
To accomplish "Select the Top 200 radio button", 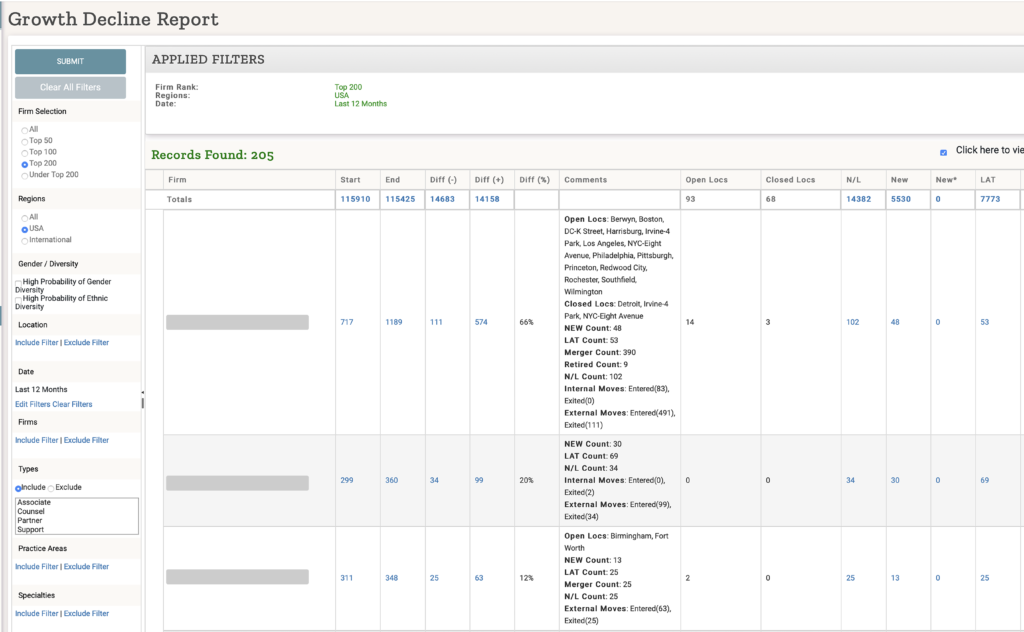I will click(x=25, y=164).
